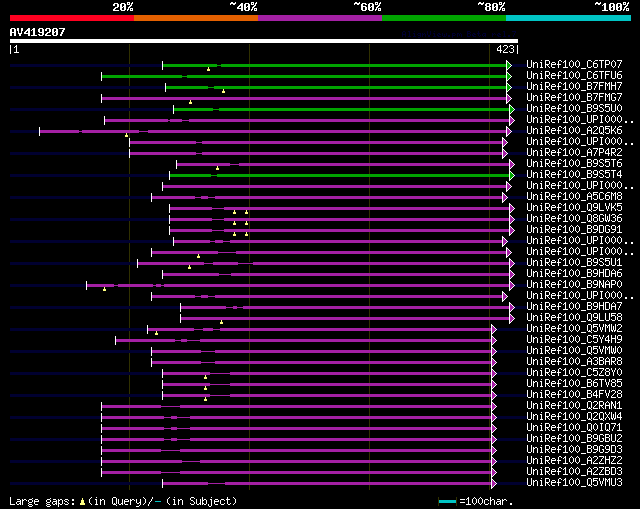Click the cyan =100char. scale bar
This screenshot has width=640, height=509.
(447, 501)
